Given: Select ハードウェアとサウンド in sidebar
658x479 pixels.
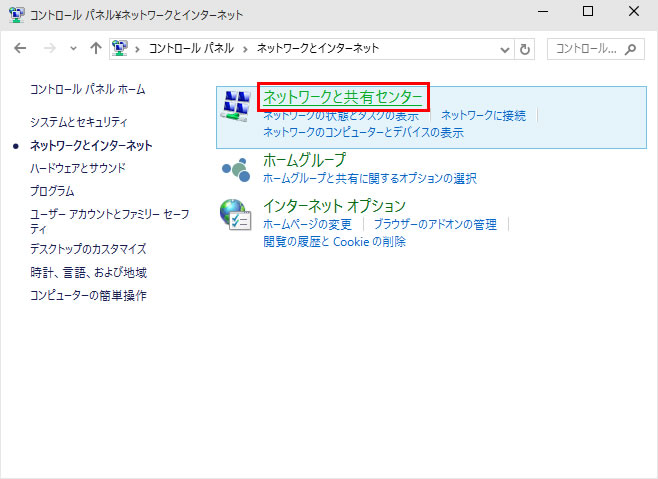Looking at the screenshot, I should 78,168.
